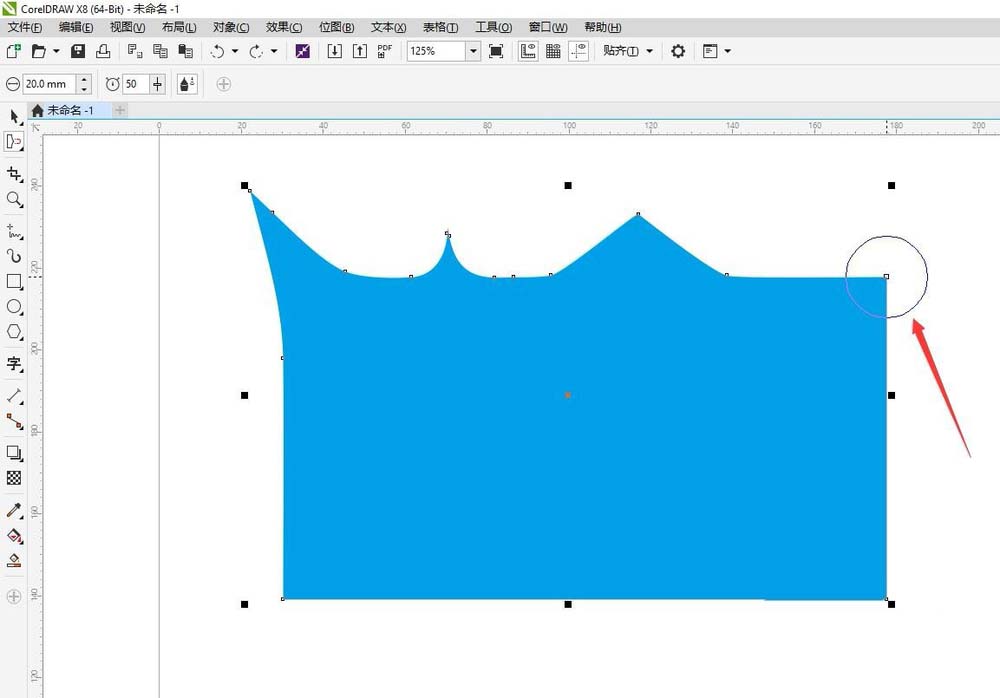Select the Ellipse tool
Image resolution: width=1000 pixels, height=698 pixels.
coord(14,307)
